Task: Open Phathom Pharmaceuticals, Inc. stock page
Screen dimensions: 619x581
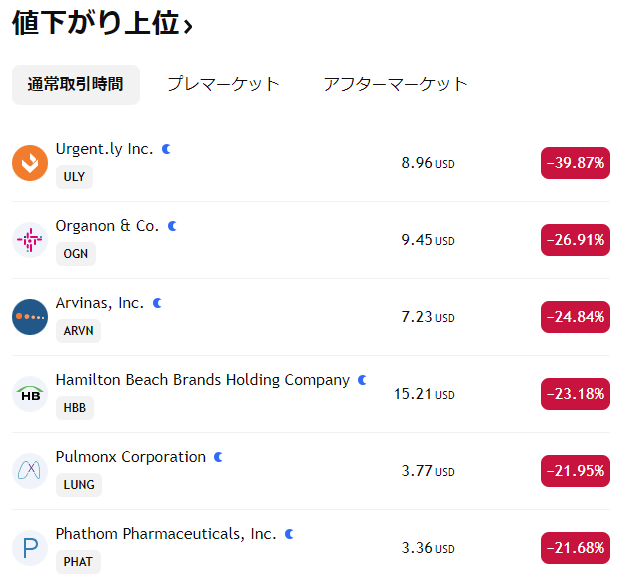Action: (x=166, y=534)
